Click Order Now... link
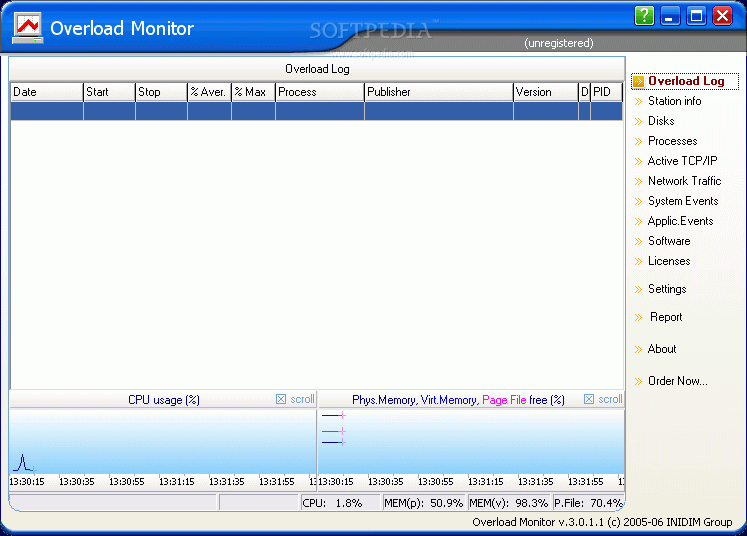747x536 pixels. [677, 381]
